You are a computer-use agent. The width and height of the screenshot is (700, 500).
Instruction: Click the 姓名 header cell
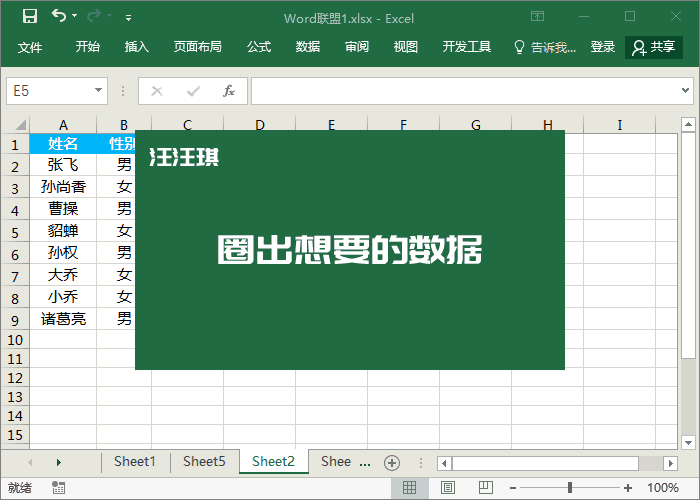[x=63, y=144]
